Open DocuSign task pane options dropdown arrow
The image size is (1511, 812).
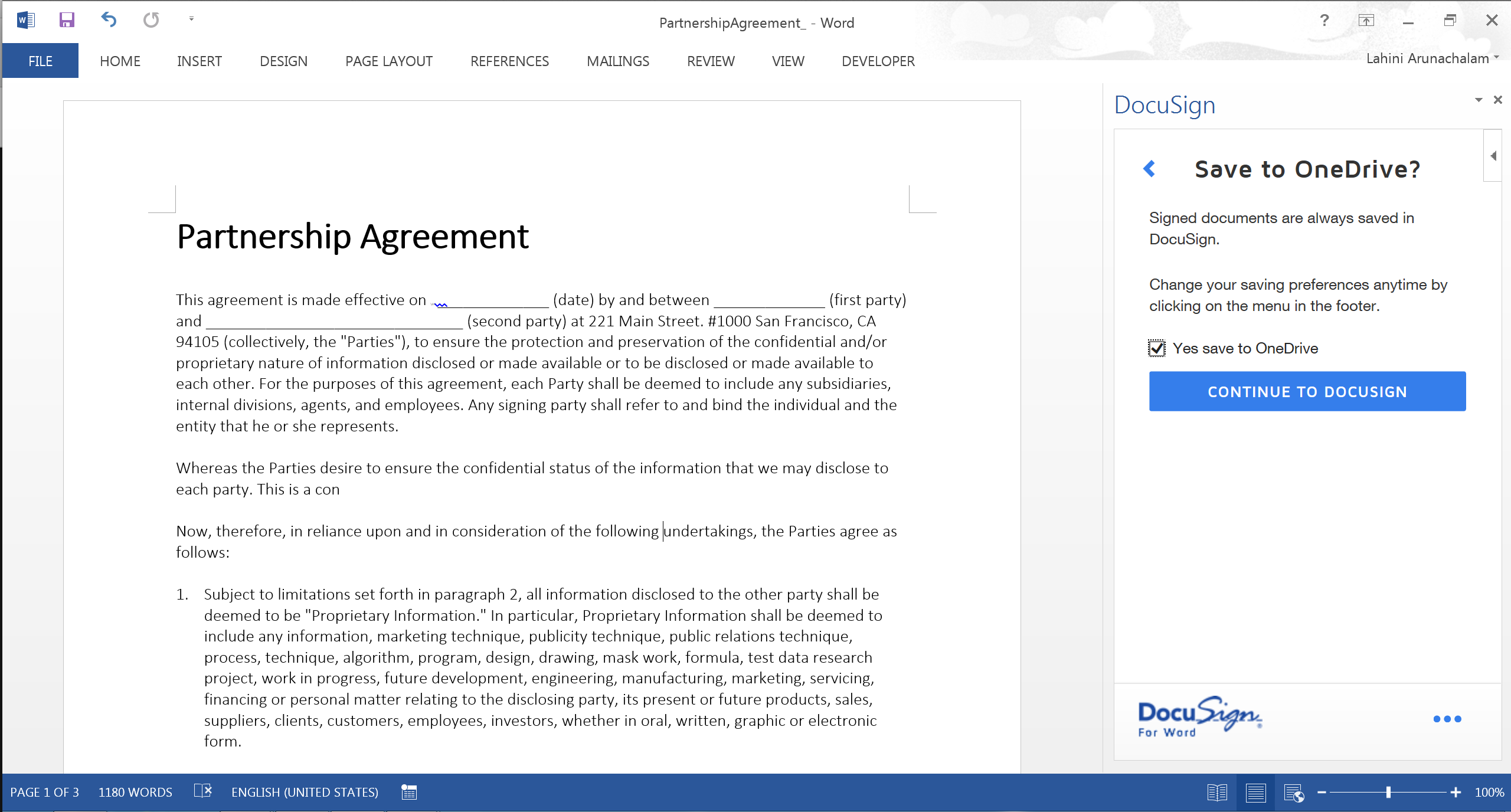(1479, 100)
